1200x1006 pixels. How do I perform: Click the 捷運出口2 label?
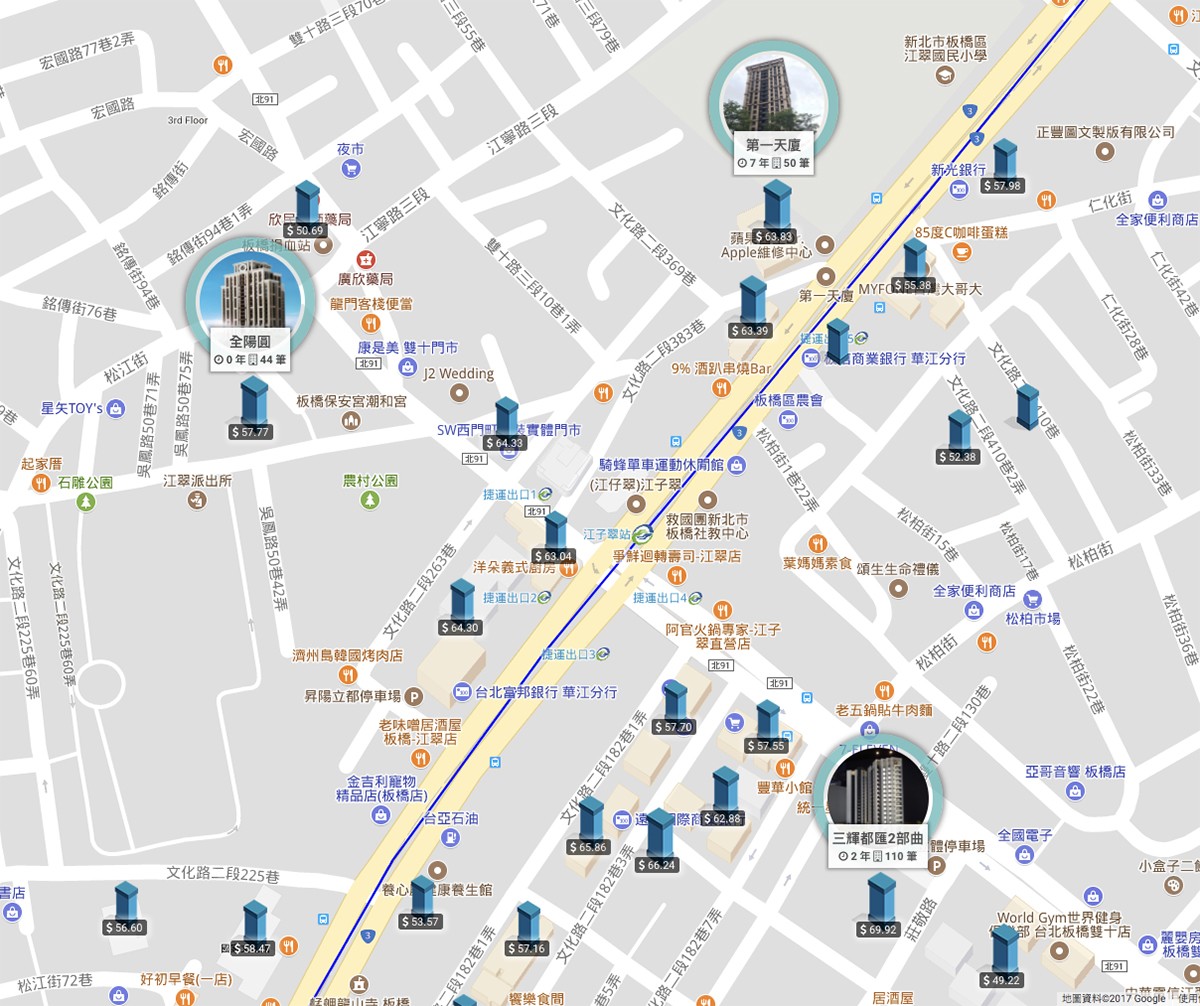511,598
